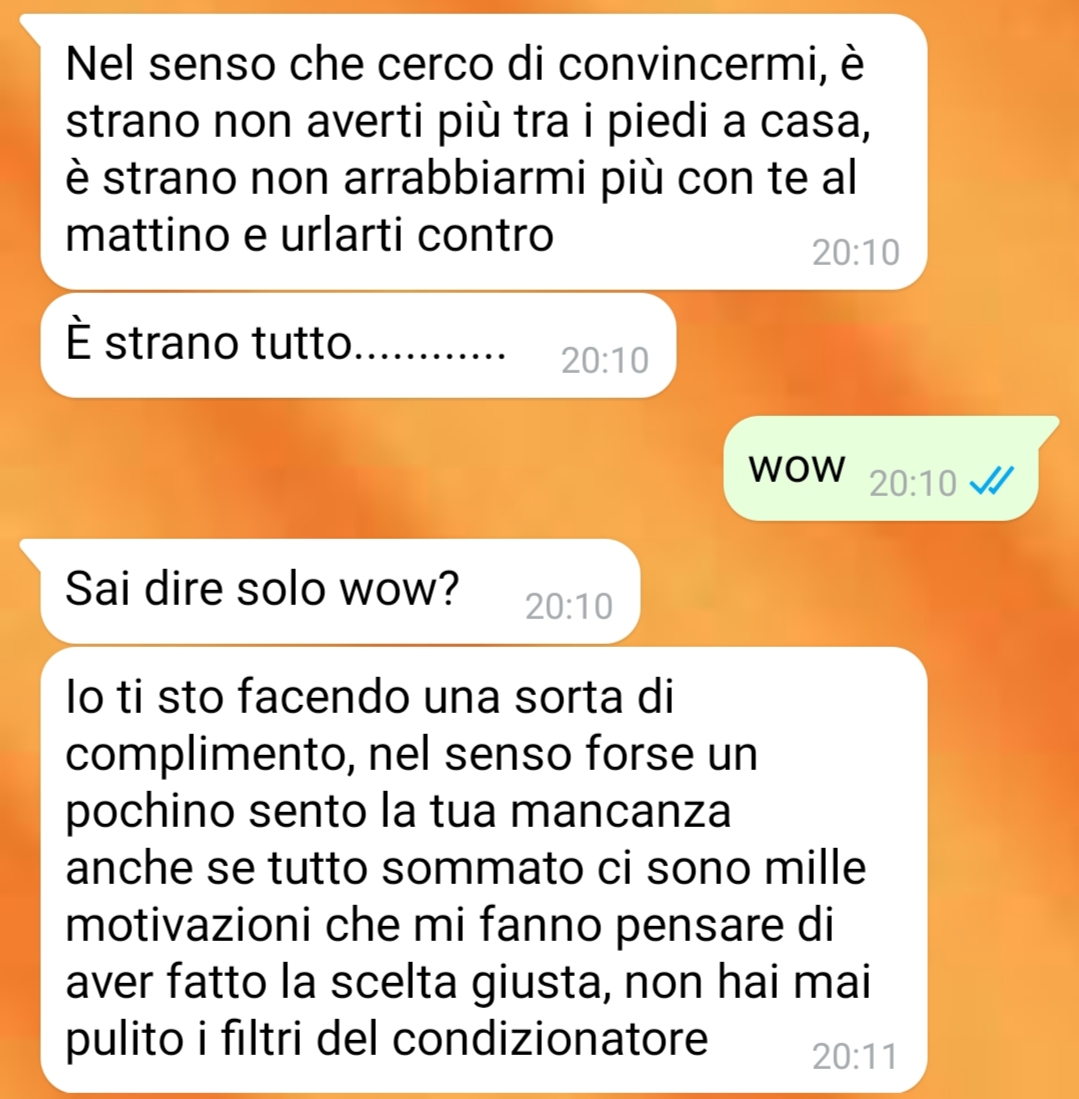1079x1099 pixels.
Task: Select the "È strano tutto" message bubble
Action: pyautogui.click(x=358, y=345)
